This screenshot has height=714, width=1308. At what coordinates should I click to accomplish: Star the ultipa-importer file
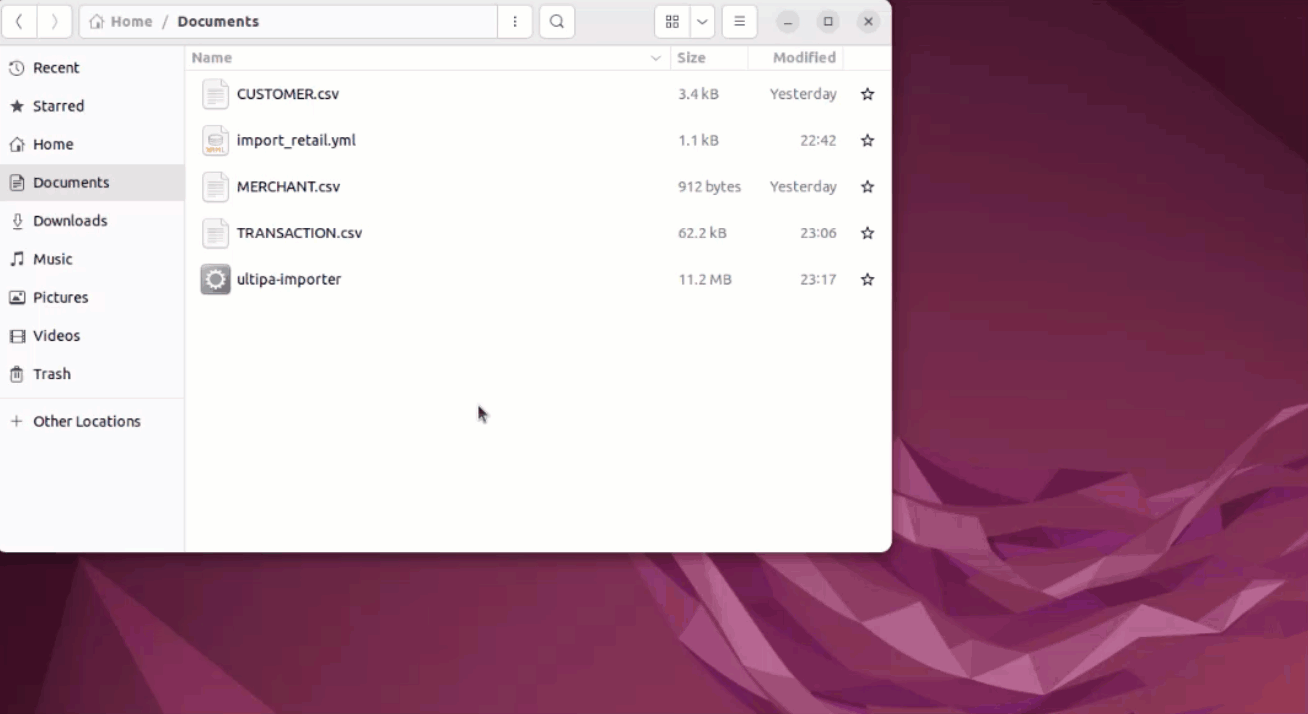point(867,279)
